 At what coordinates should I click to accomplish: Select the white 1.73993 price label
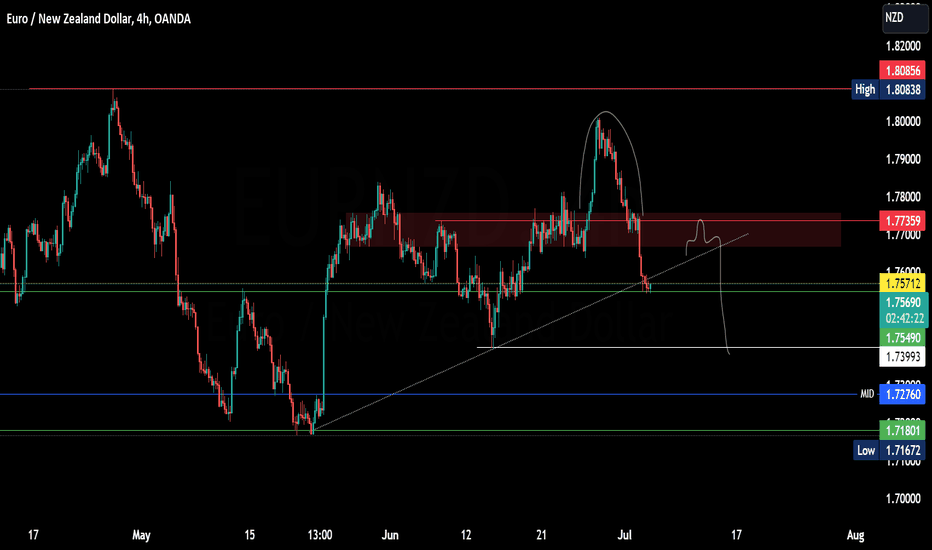click(x=902, y=357)
